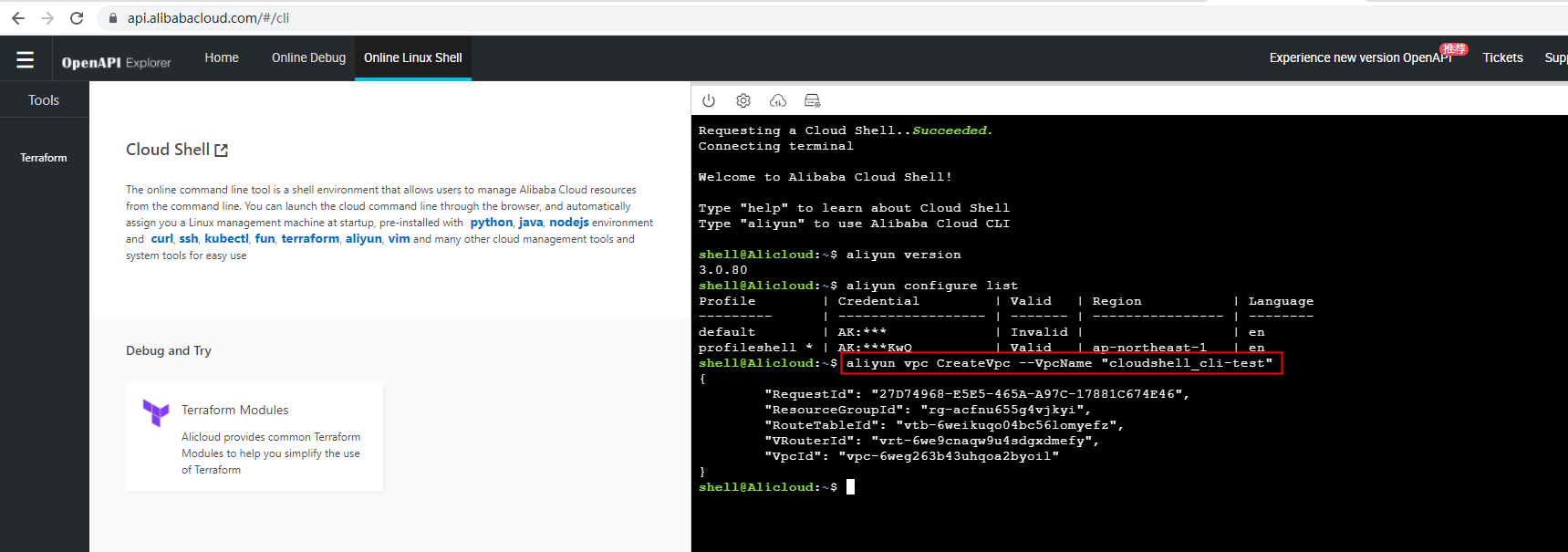Click the kubectl link

pyautogui.click(x=226, y=239)
